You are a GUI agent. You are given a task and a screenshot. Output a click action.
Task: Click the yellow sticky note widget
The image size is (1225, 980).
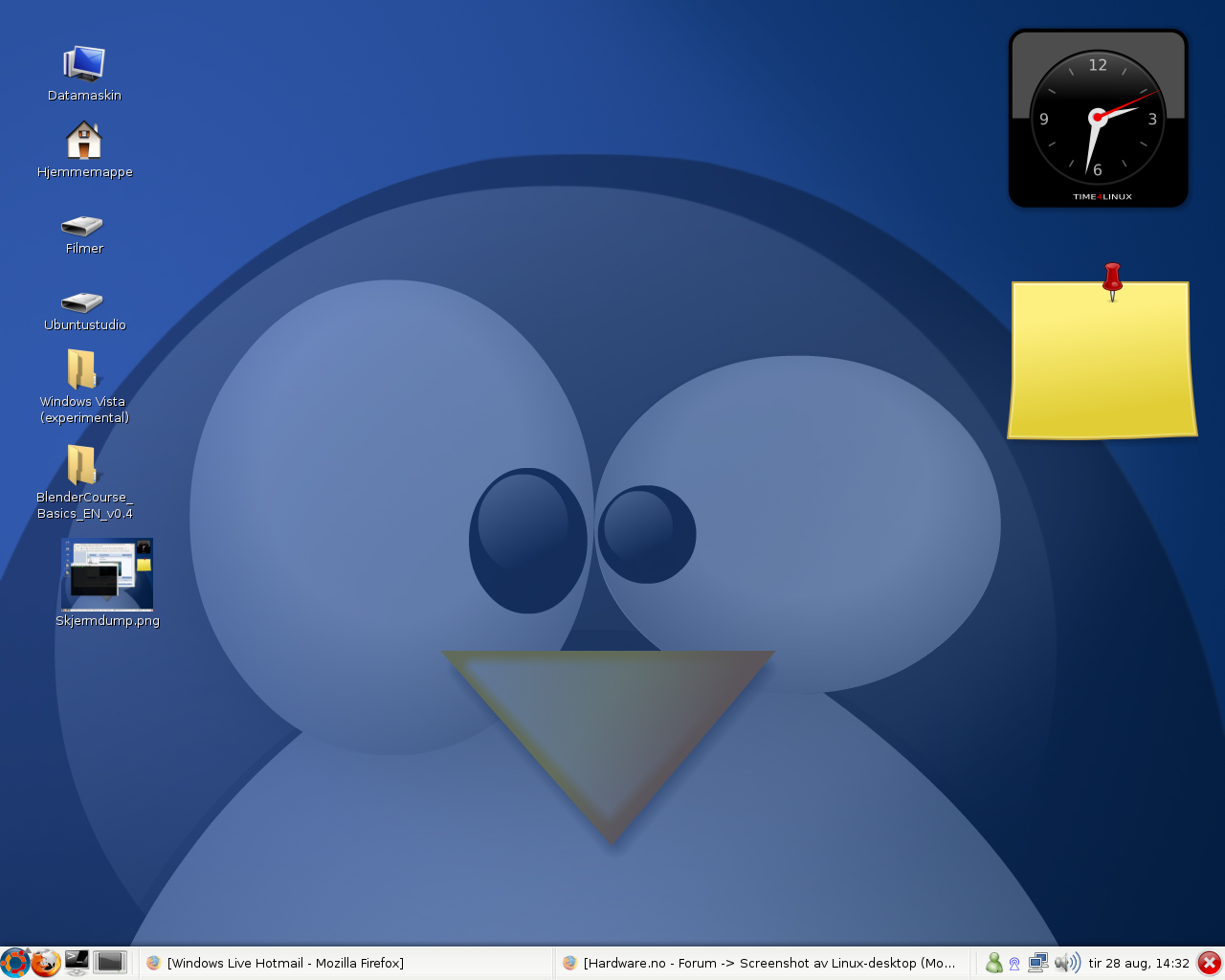coord(1102,361)
